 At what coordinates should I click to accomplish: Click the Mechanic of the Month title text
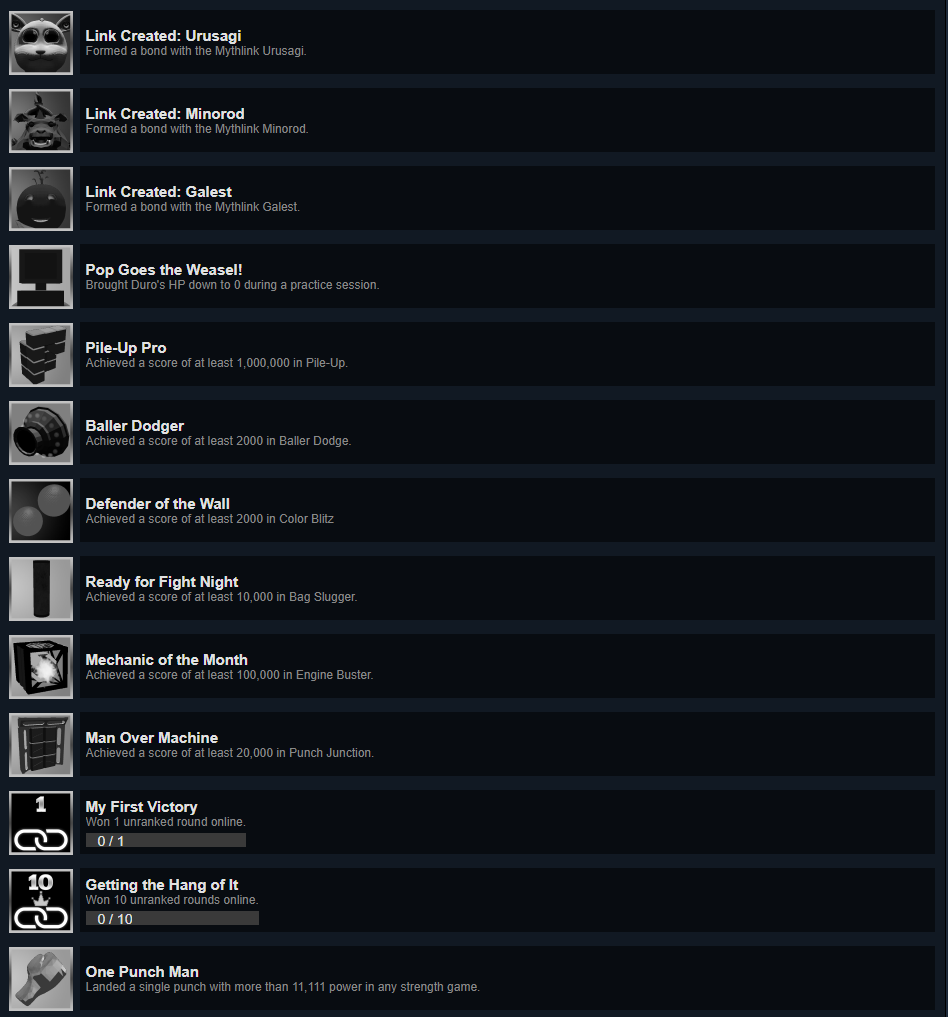tap(167, 660)
